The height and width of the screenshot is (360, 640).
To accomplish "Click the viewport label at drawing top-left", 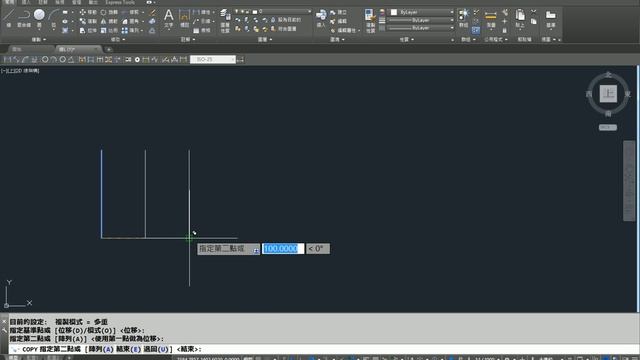I will (x=20, y=71).
